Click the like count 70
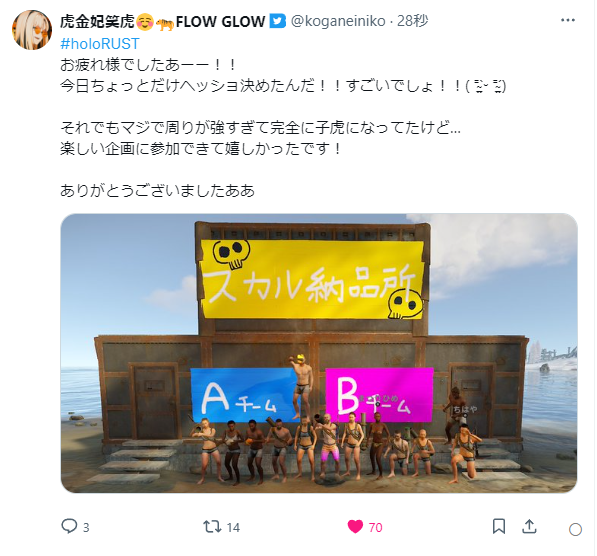This screenshot has width=597, height=556. coord(375,527)
